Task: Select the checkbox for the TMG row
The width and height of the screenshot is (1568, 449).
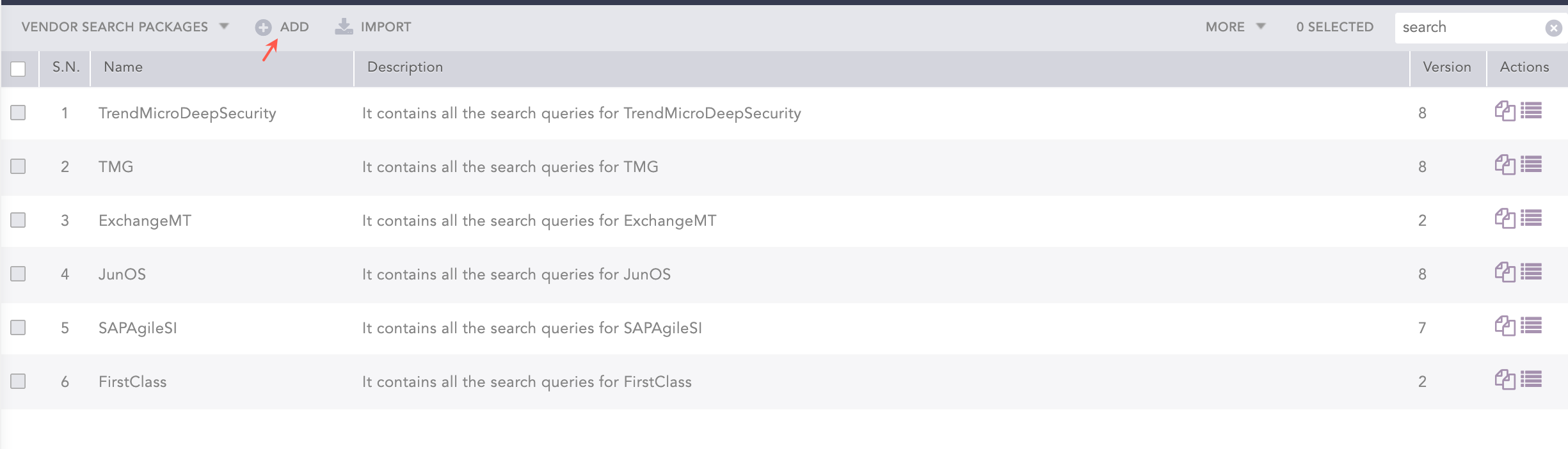Action: coord(18,166)
